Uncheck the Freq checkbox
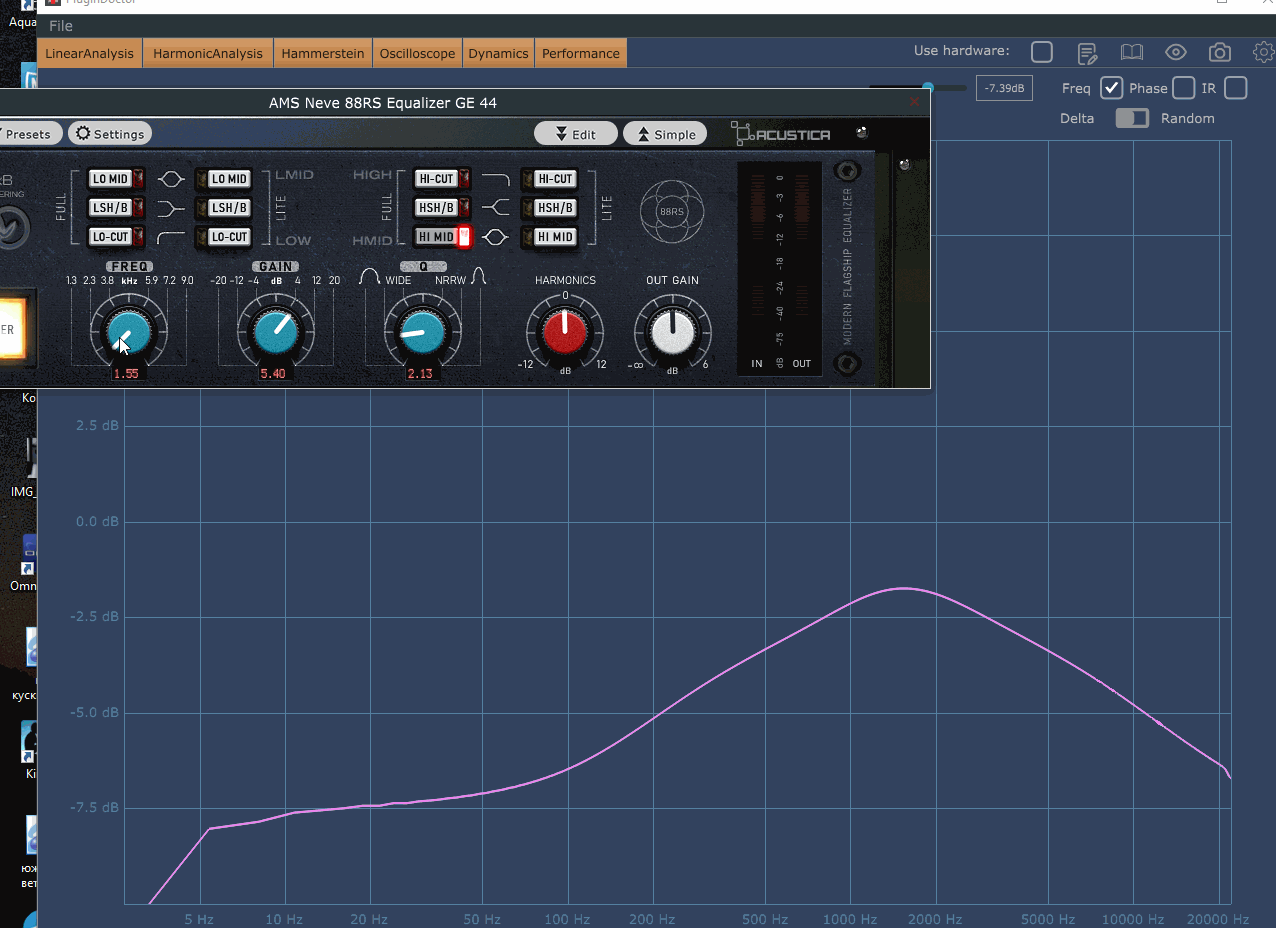Viewport: 1276px width, 928px height. coord(1111,88)
